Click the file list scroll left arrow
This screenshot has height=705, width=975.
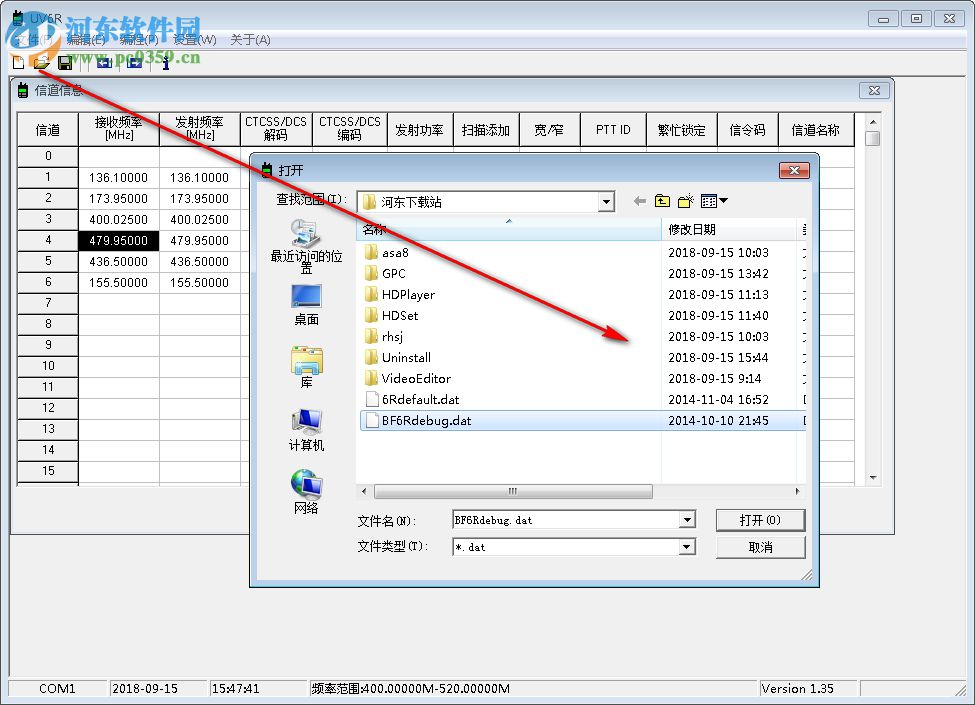(x=364, y=491)
